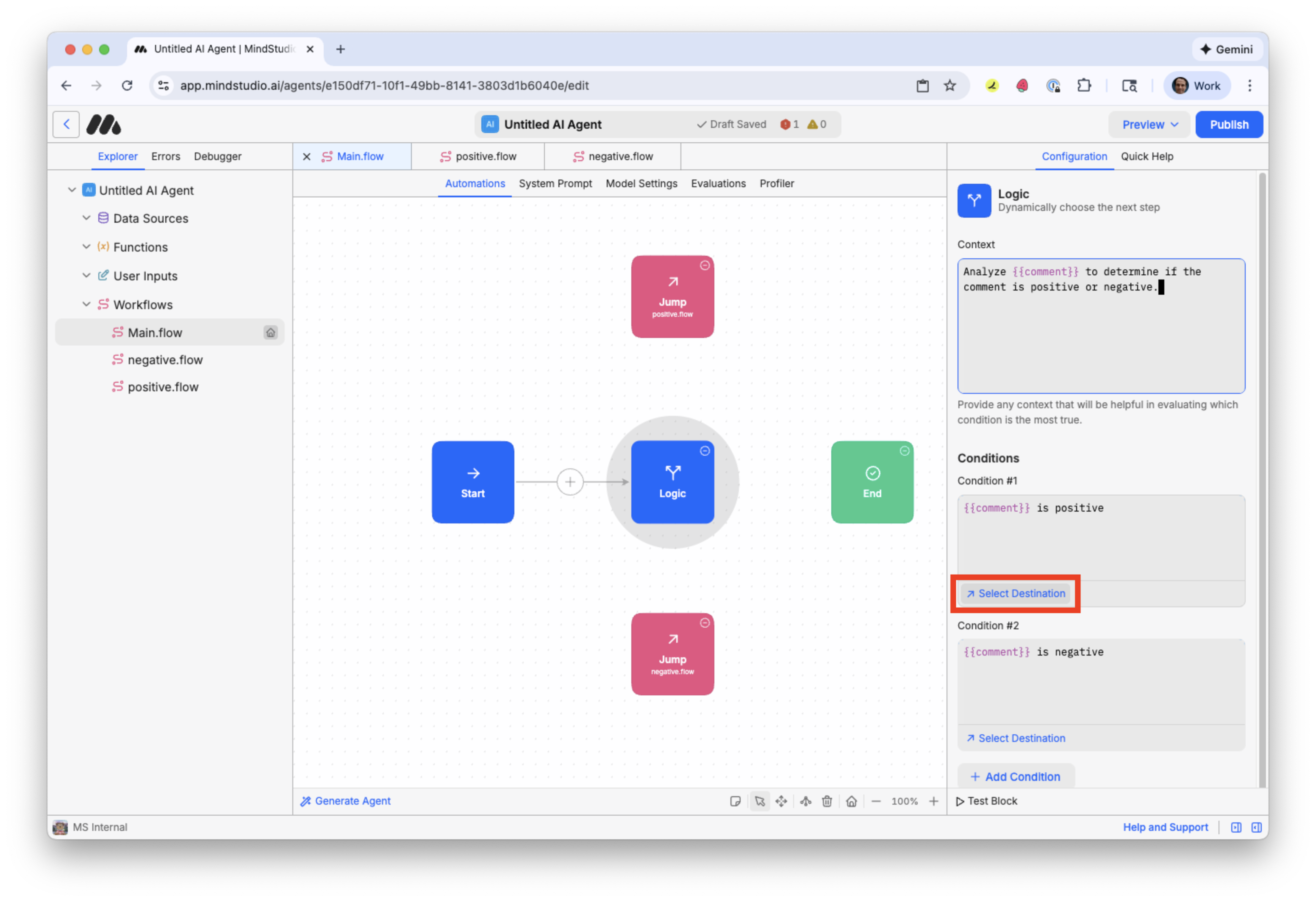Click the sticky note tool icon

[735, 801]
